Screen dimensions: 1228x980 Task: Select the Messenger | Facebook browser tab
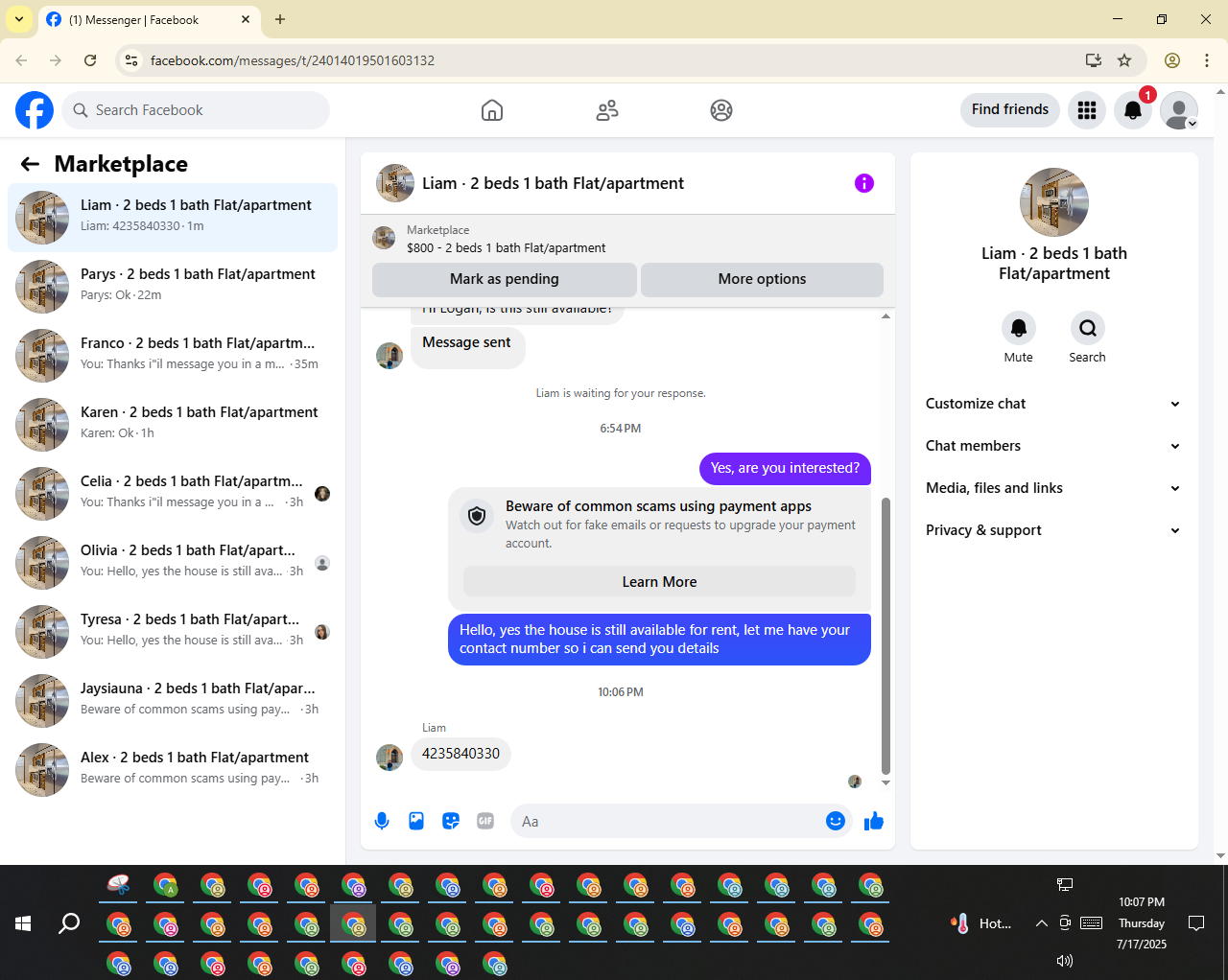tap(148, 19)
